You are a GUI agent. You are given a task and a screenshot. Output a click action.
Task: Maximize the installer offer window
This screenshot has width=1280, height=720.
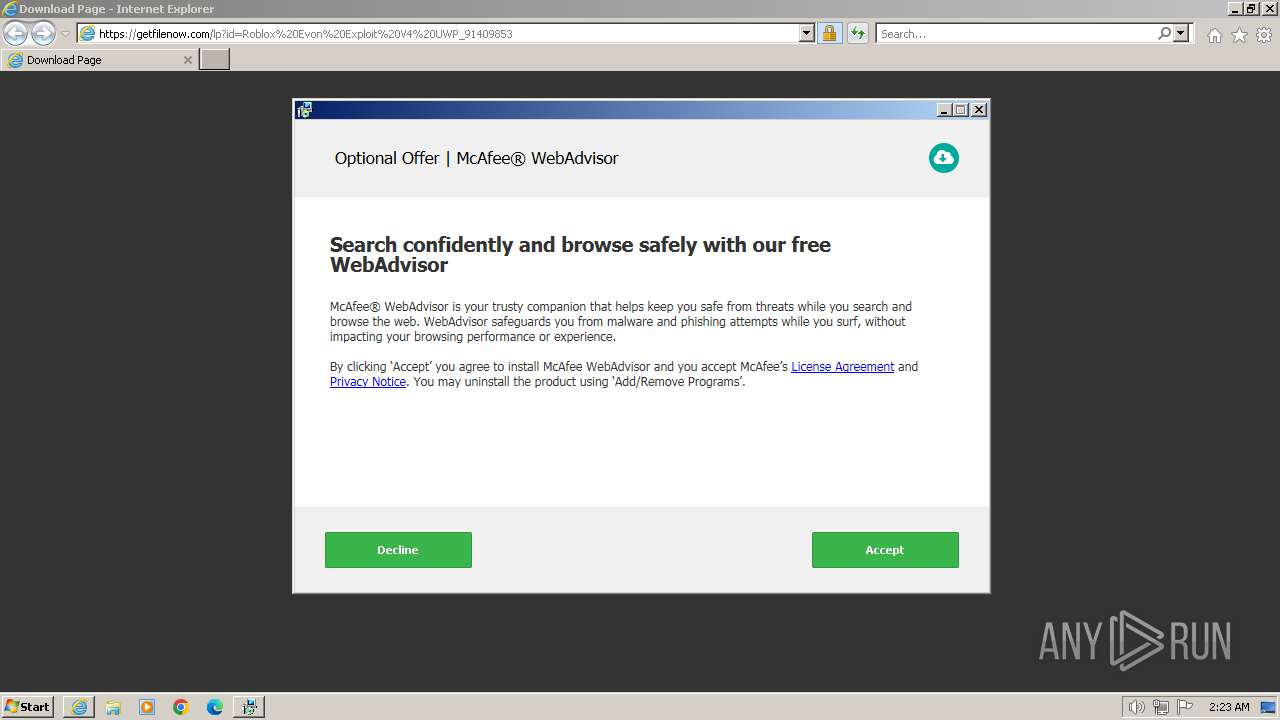click(961, 110)
